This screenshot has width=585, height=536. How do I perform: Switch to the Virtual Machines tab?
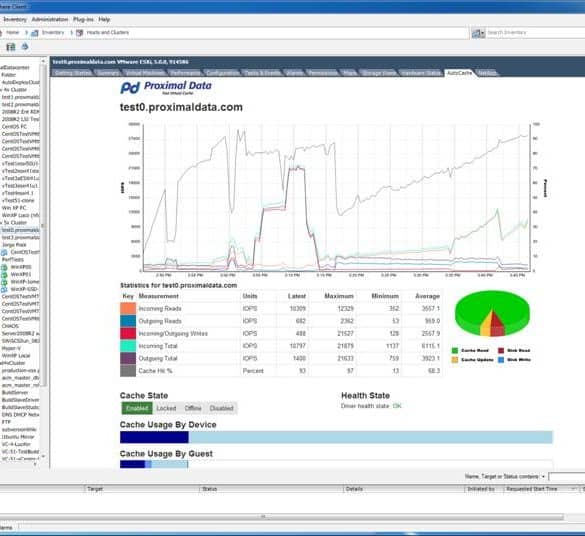point(144,73)
